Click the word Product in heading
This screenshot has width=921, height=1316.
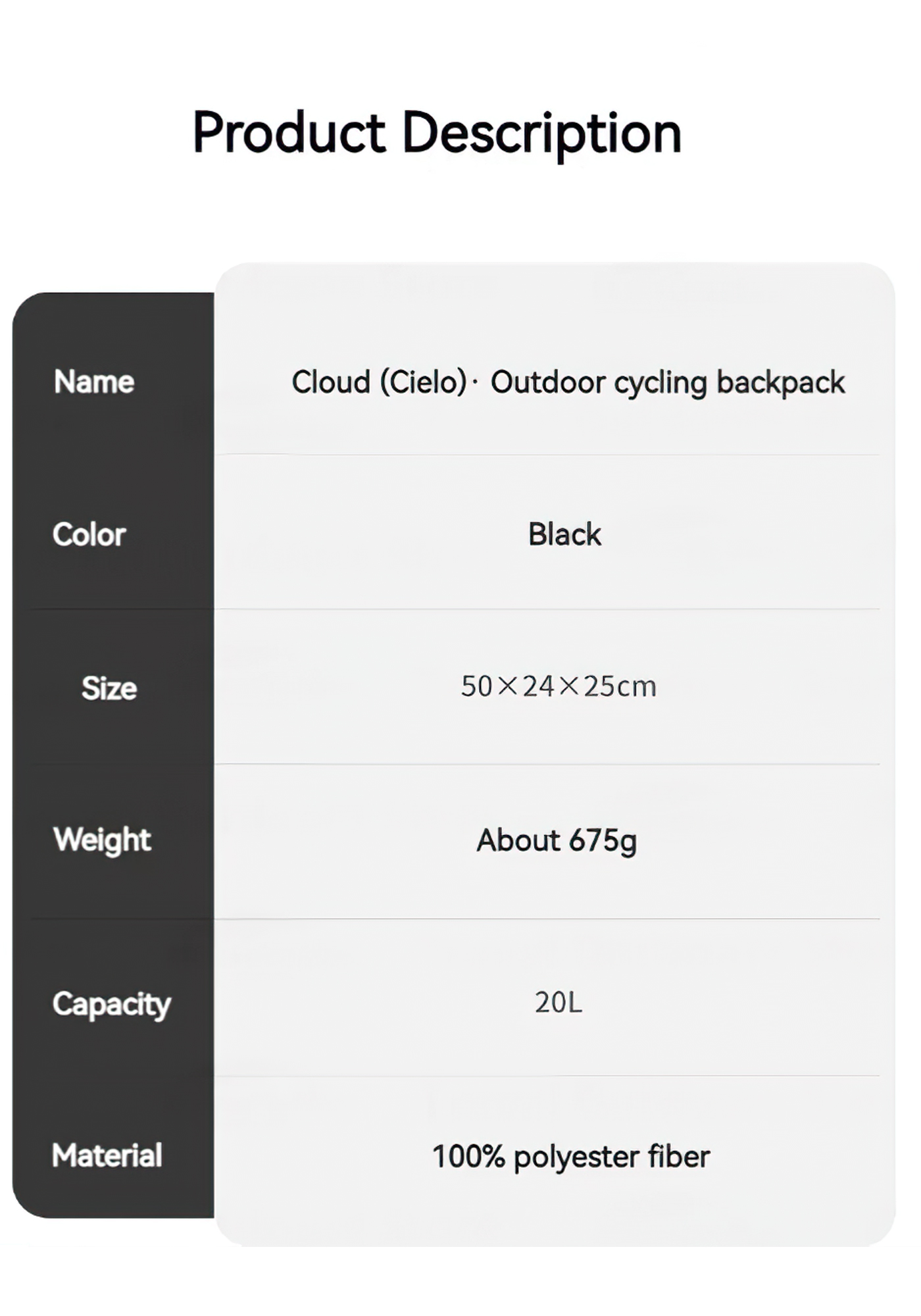(289, 132)
